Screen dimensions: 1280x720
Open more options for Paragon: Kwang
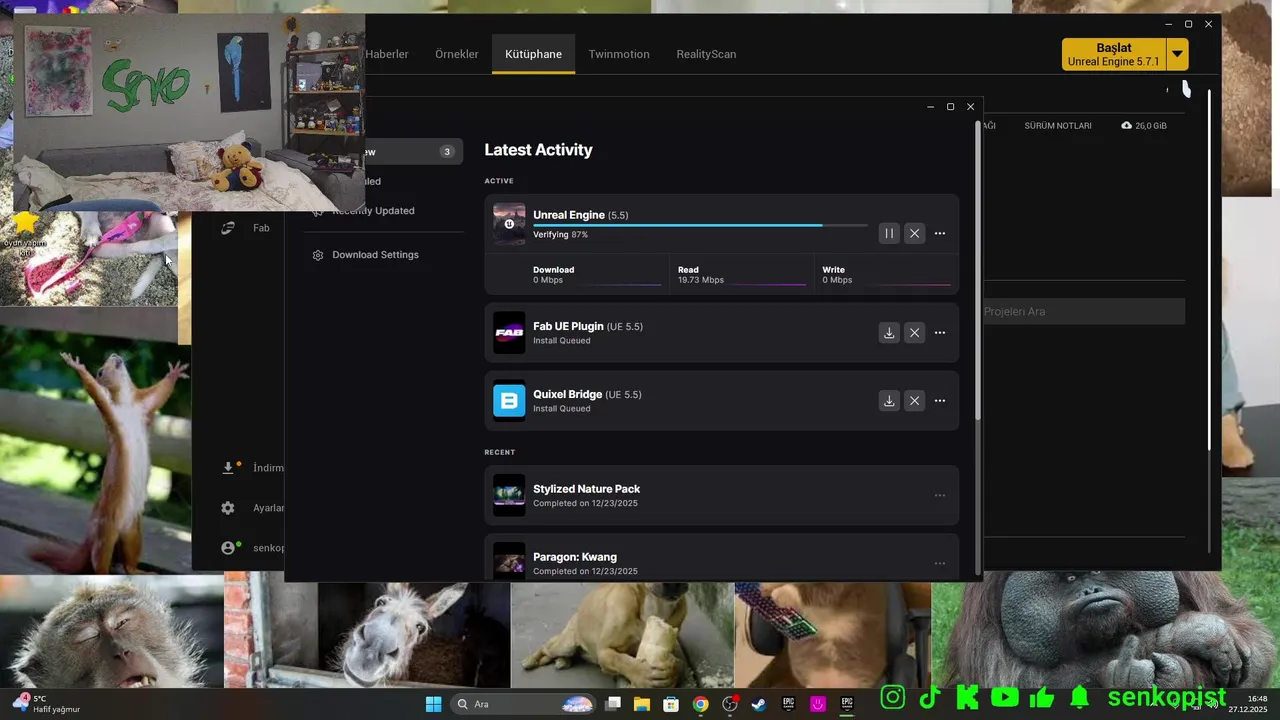coord(939,563)
